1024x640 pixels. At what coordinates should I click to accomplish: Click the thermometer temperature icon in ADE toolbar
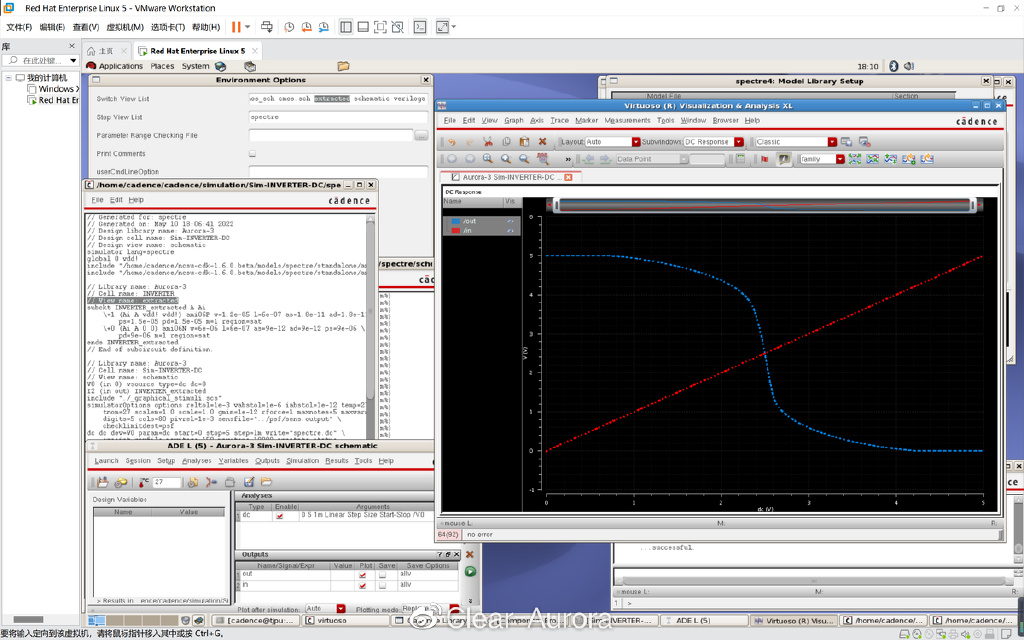[145, 482]
